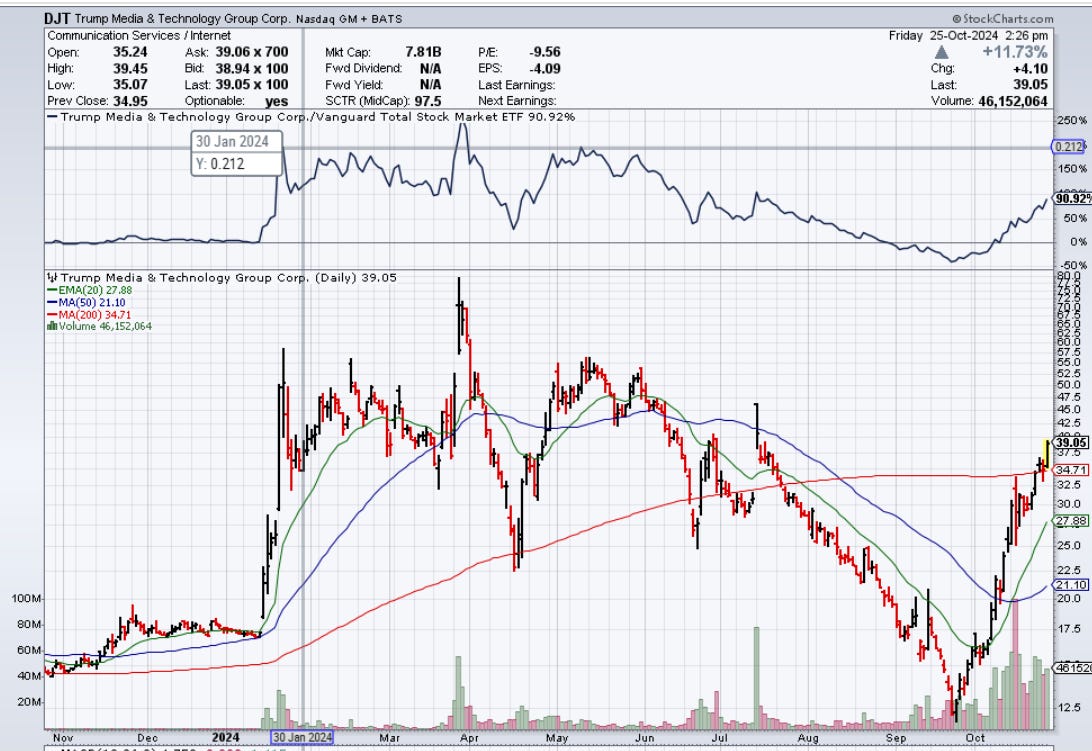The image size is (1092, 751).
Task: Select the Prev Close value 34.95
Action: tap(130, 101)
